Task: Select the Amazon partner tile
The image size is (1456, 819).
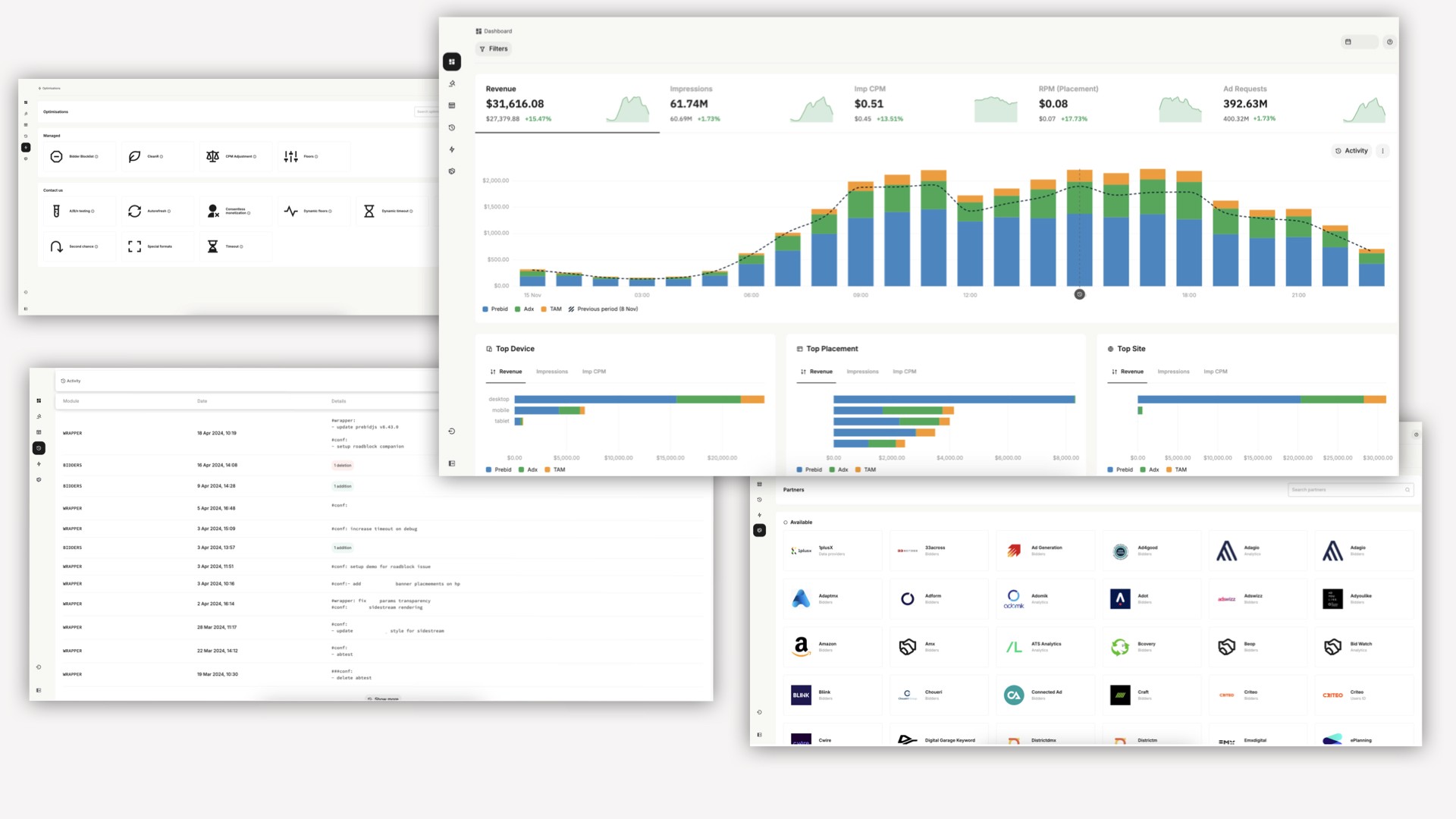Action: [x=832, y=646]
